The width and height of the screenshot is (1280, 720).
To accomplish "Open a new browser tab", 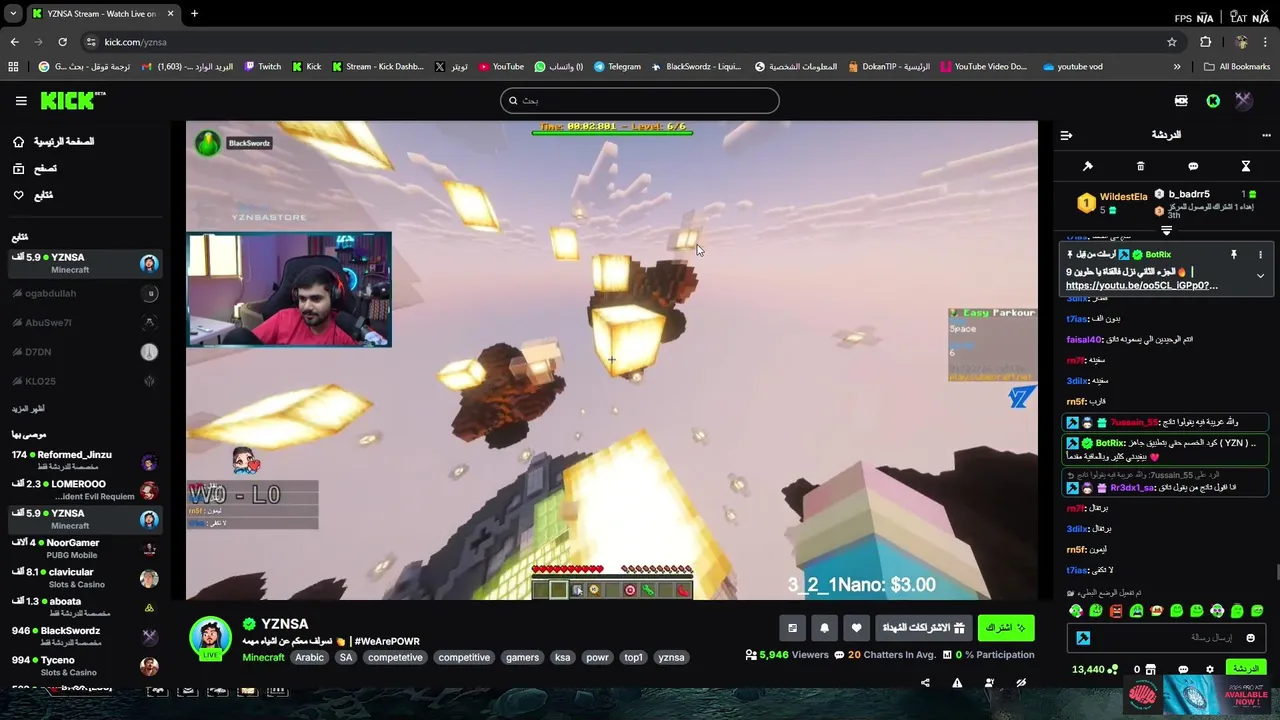I will 194,14.
